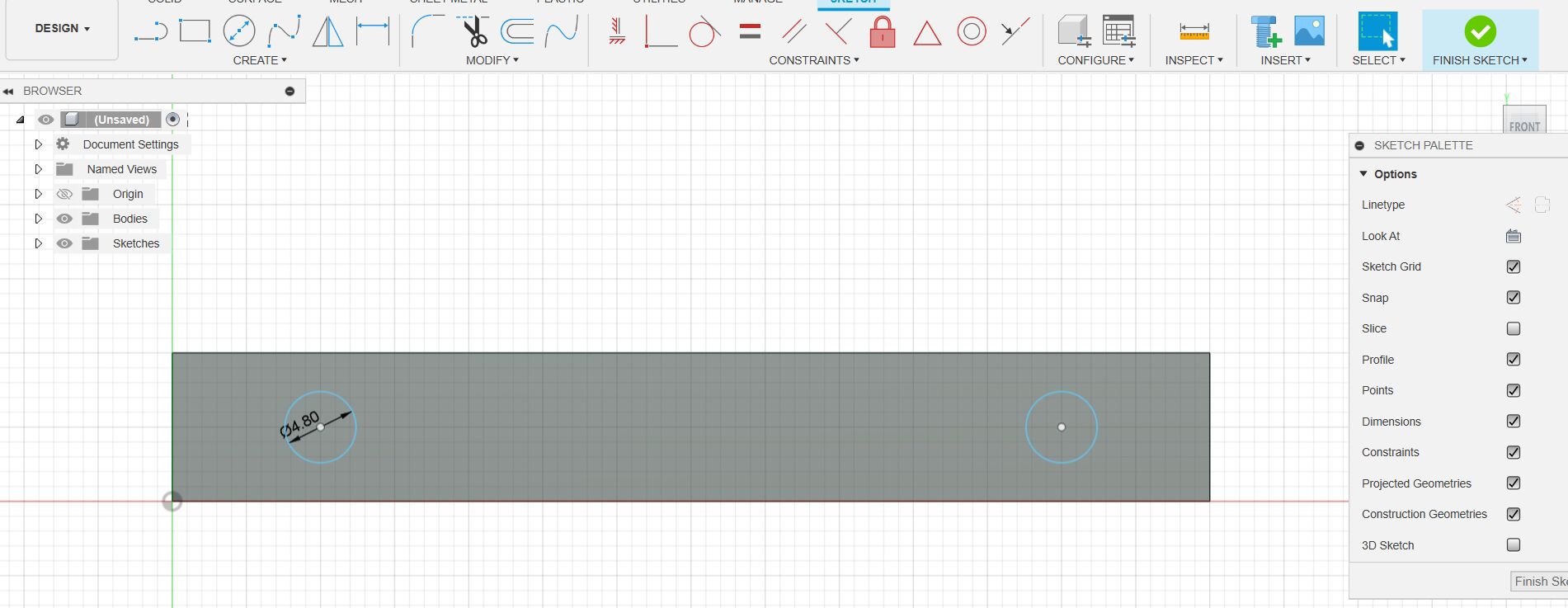Screen dimensions: 1568x608
Task: Apply the Parallel constraint
Action: click(x=794, y=31)
